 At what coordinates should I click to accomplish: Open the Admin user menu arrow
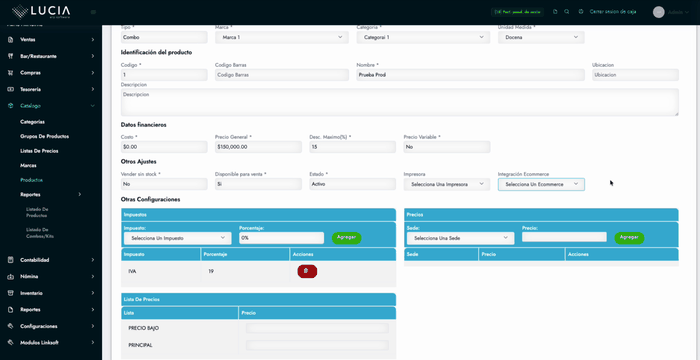click(687, 13)
